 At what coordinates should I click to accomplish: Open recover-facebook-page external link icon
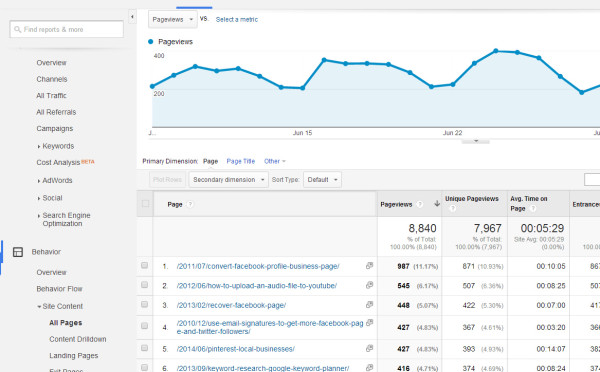coord(369,305)
